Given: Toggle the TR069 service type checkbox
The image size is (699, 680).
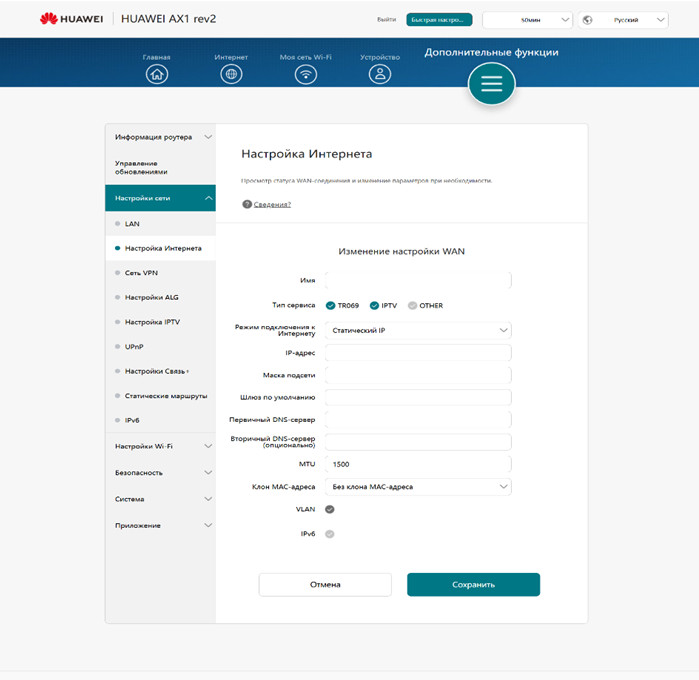Looking at the screenshot, I should click(x=331, y=305).
